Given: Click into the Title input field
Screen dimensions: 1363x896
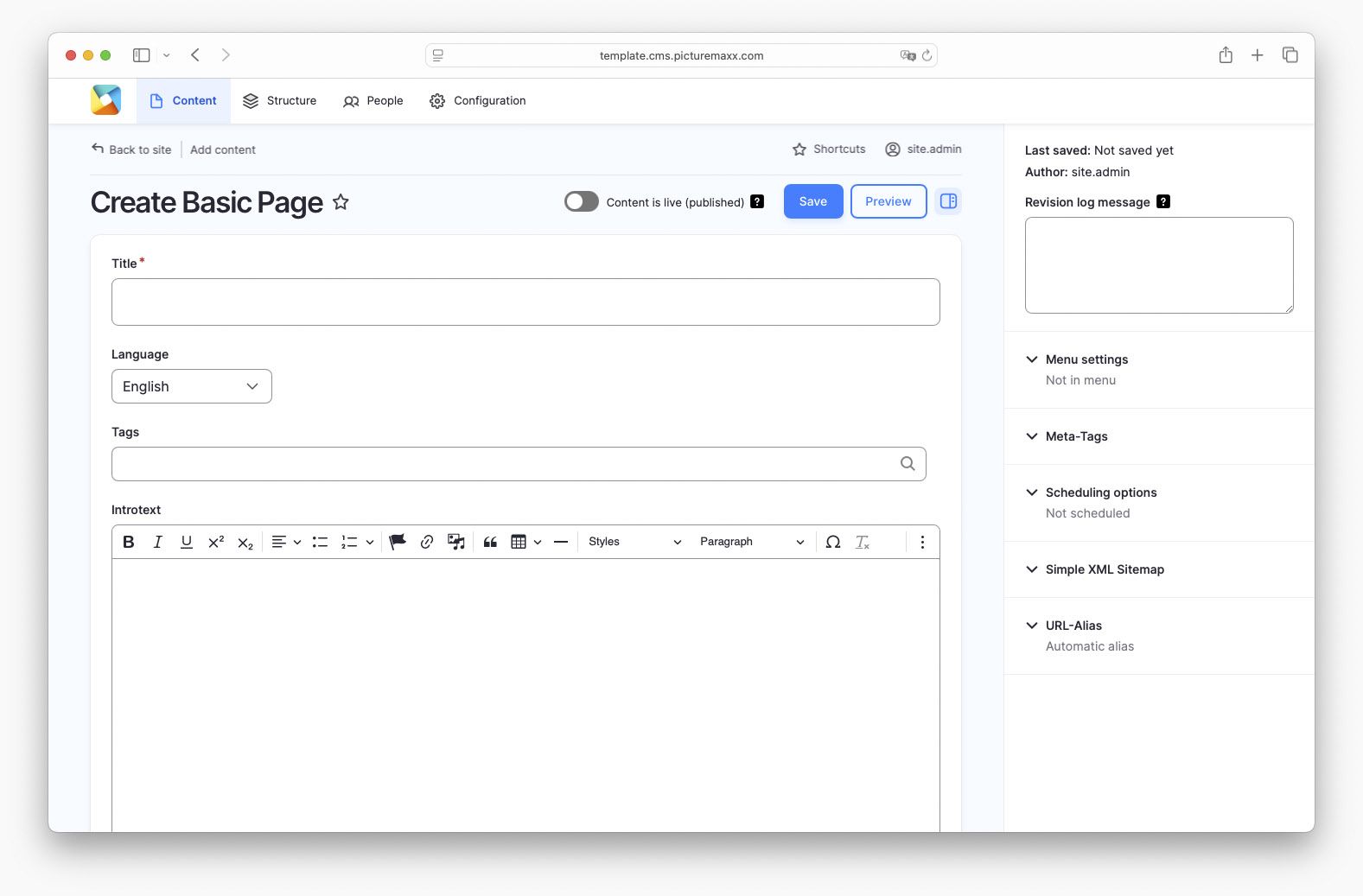Looking at the screenshot, I should pyautogui.click(x=525, y=302).
